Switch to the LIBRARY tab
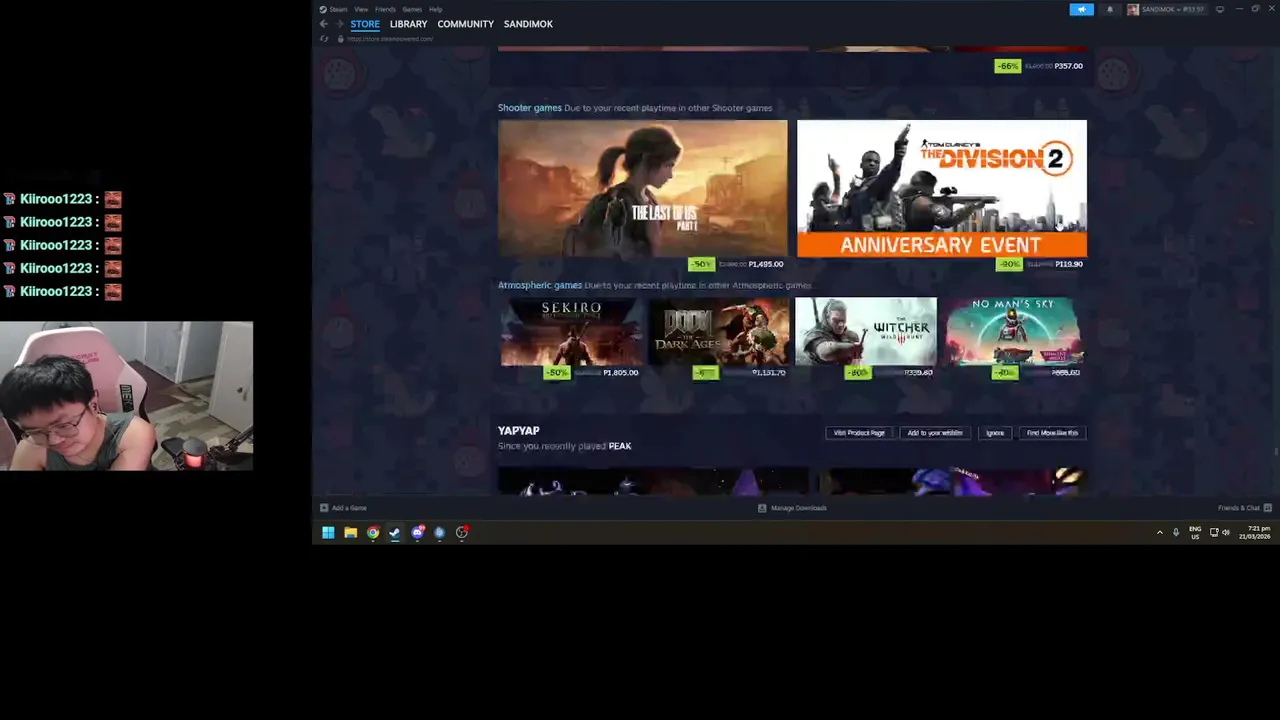Viewport: 1280px width, 720px height. click(x=408, y=24)
